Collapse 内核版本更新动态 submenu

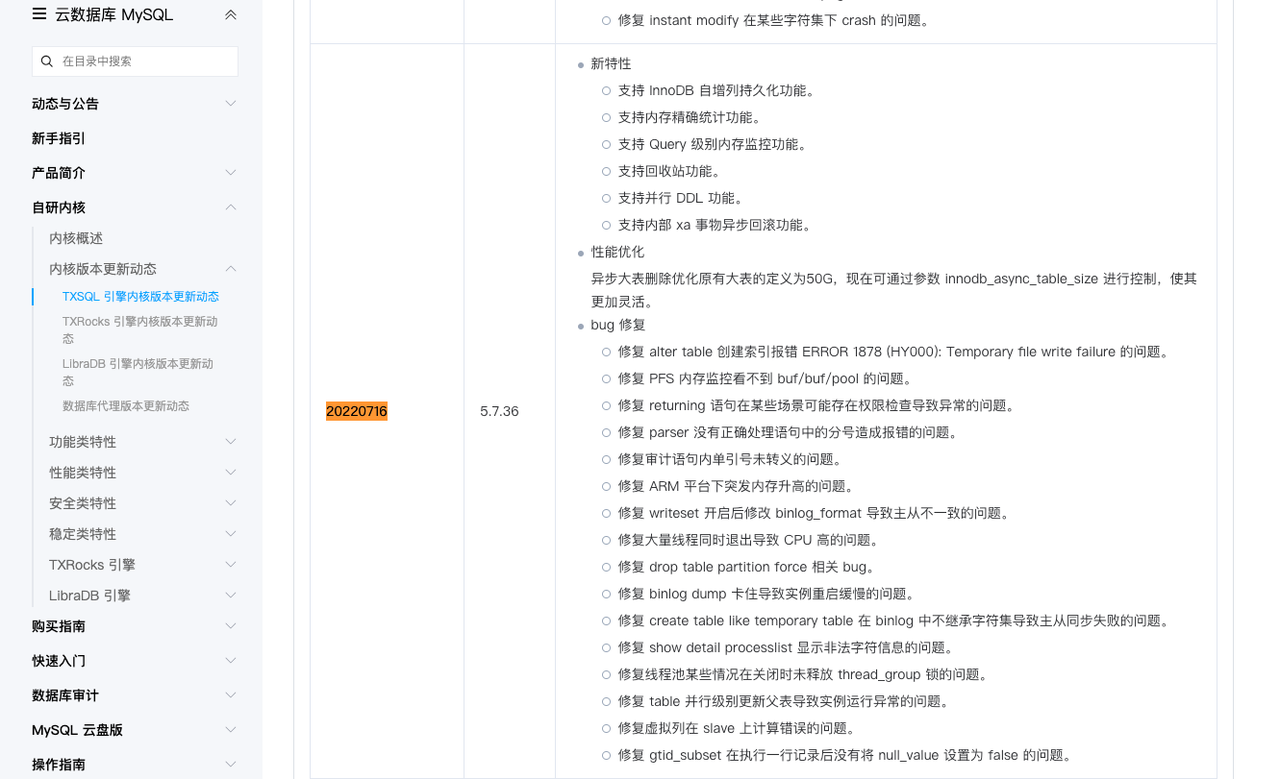coord(231,269)
